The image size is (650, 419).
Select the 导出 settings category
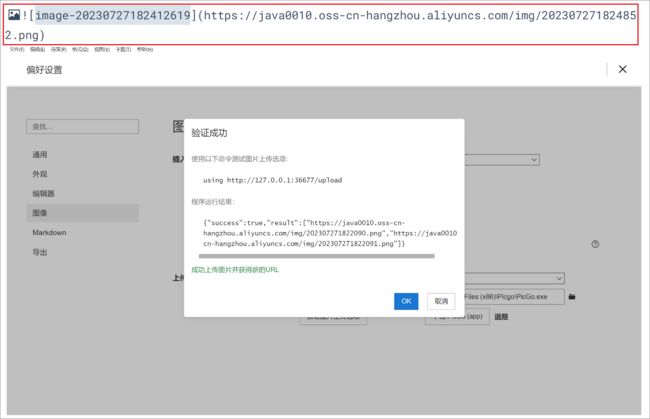click(x=82, y=252)
